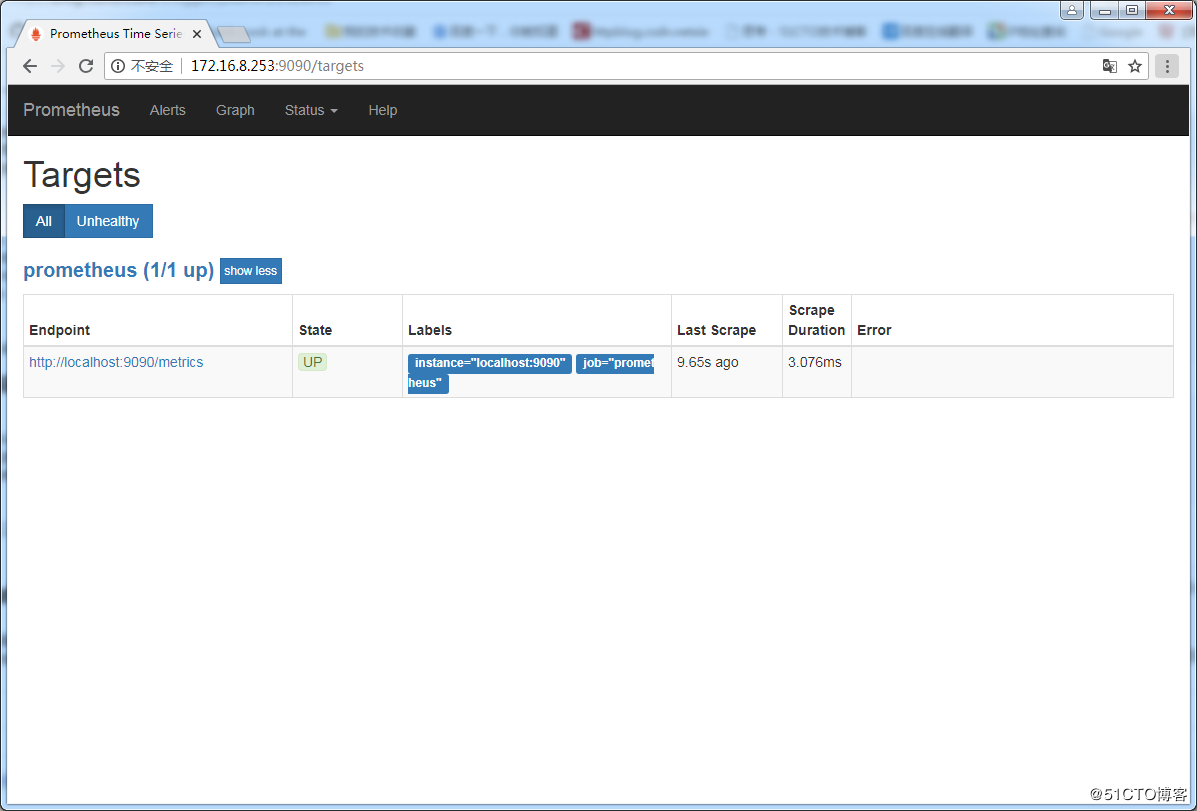Collapse targets with show less
The height and width of the screenshot is (811, 1197).
pos(250,270)
